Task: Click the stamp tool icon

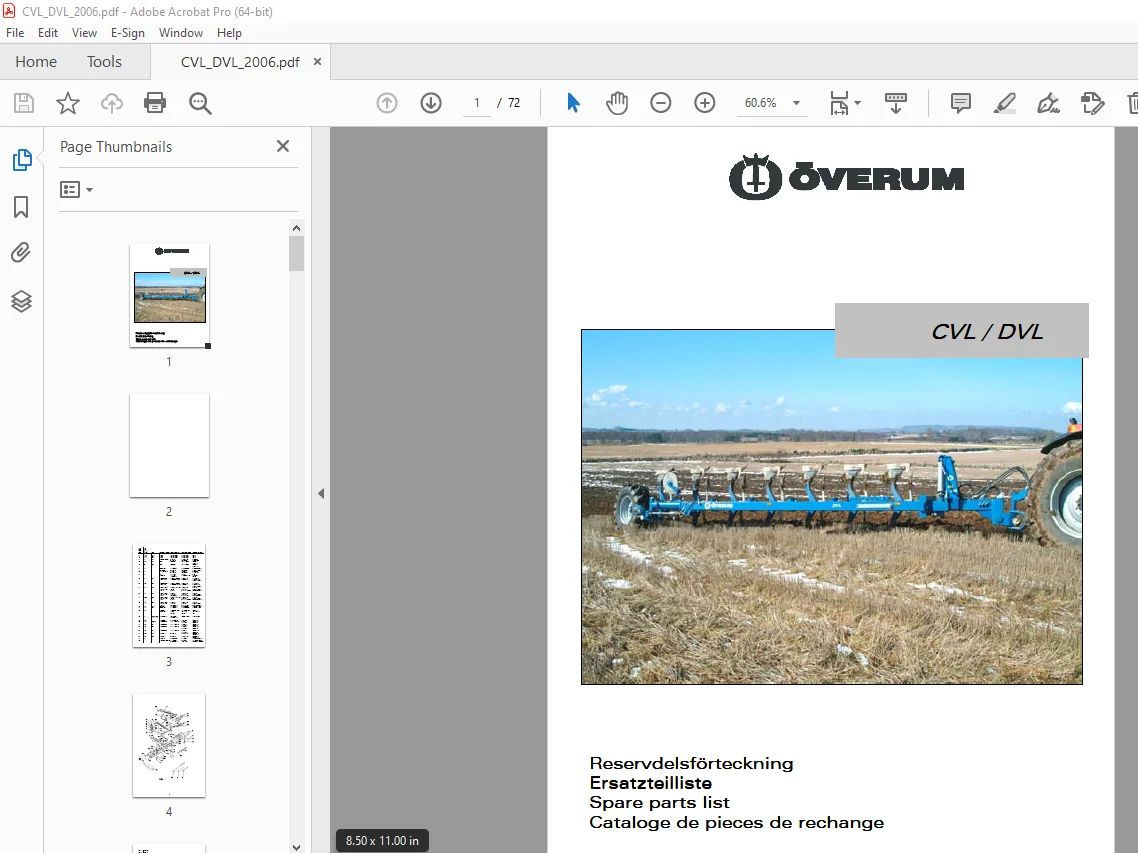Action: 1092,103
